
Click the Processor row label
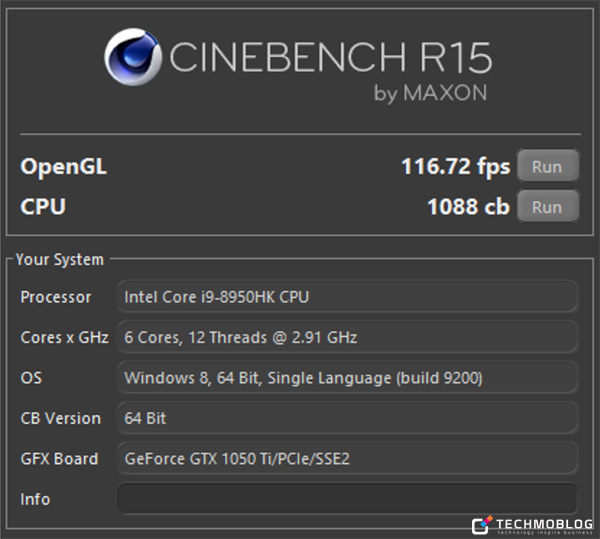pos(56,297)
